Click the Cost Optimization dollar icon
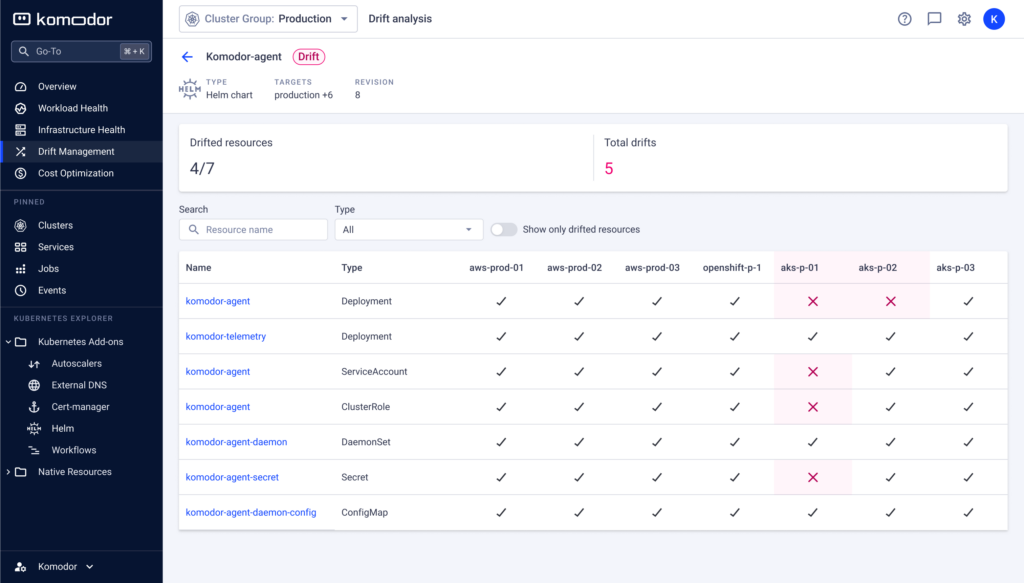Screen dimensions: 1024x583 coord(21,173)
